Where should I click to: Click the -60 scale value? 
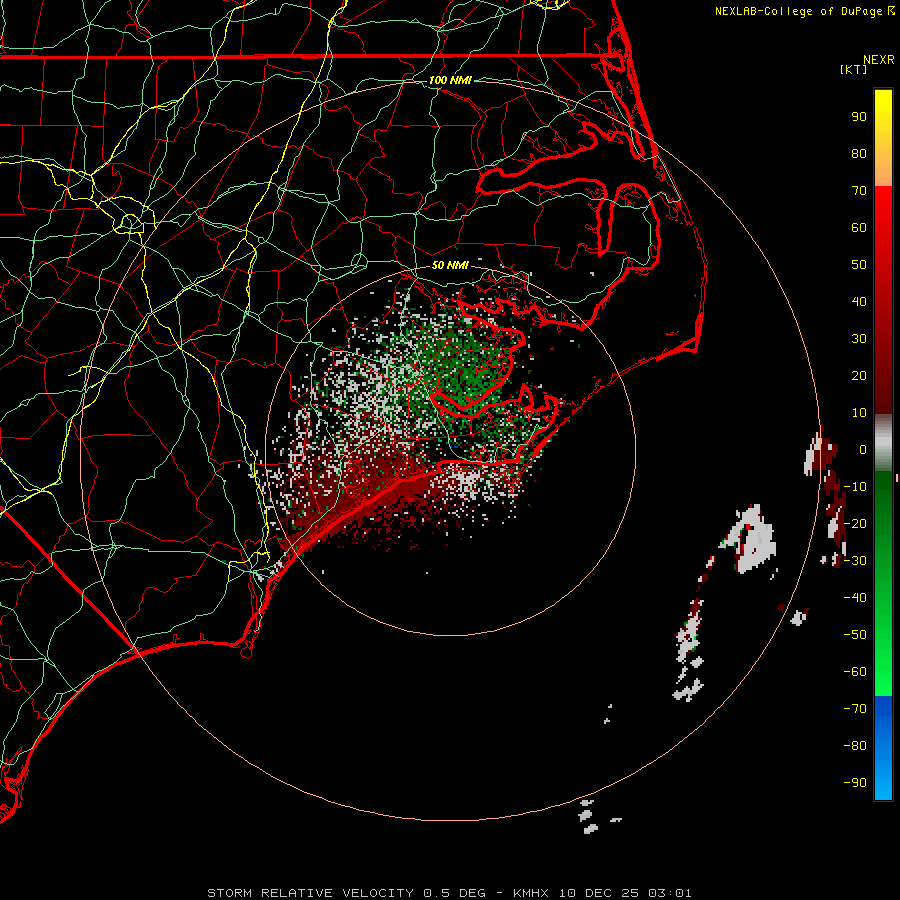click(x=855, y=672)
